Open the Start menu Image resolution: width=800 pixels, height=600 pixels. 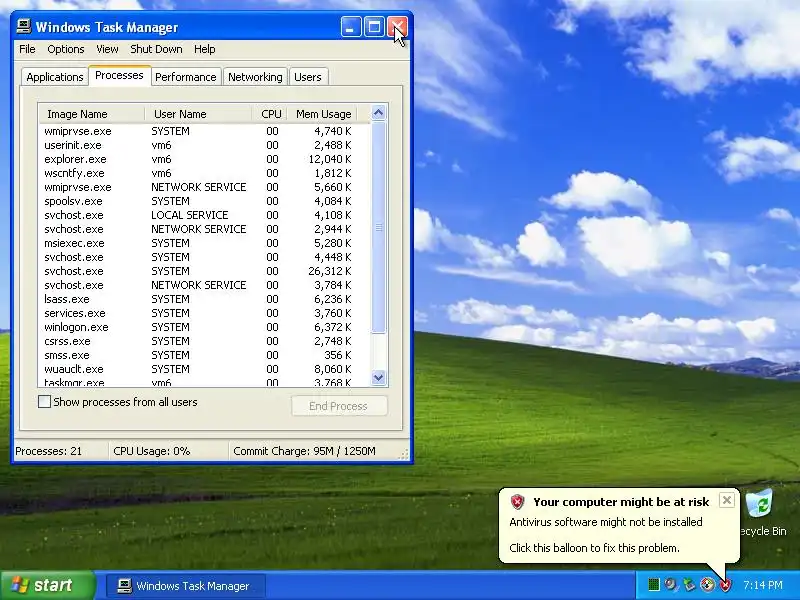(x=48, y=585)
